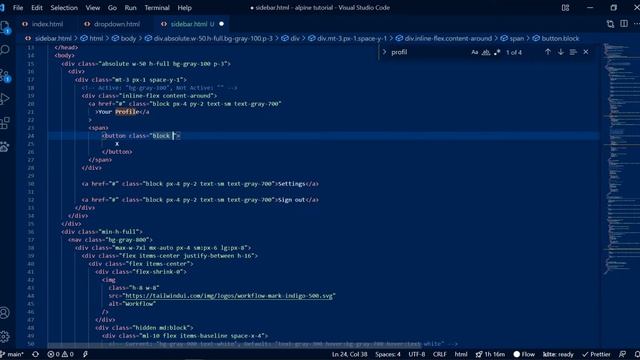
Task: Open the Run menu
Action: point(131,8)
